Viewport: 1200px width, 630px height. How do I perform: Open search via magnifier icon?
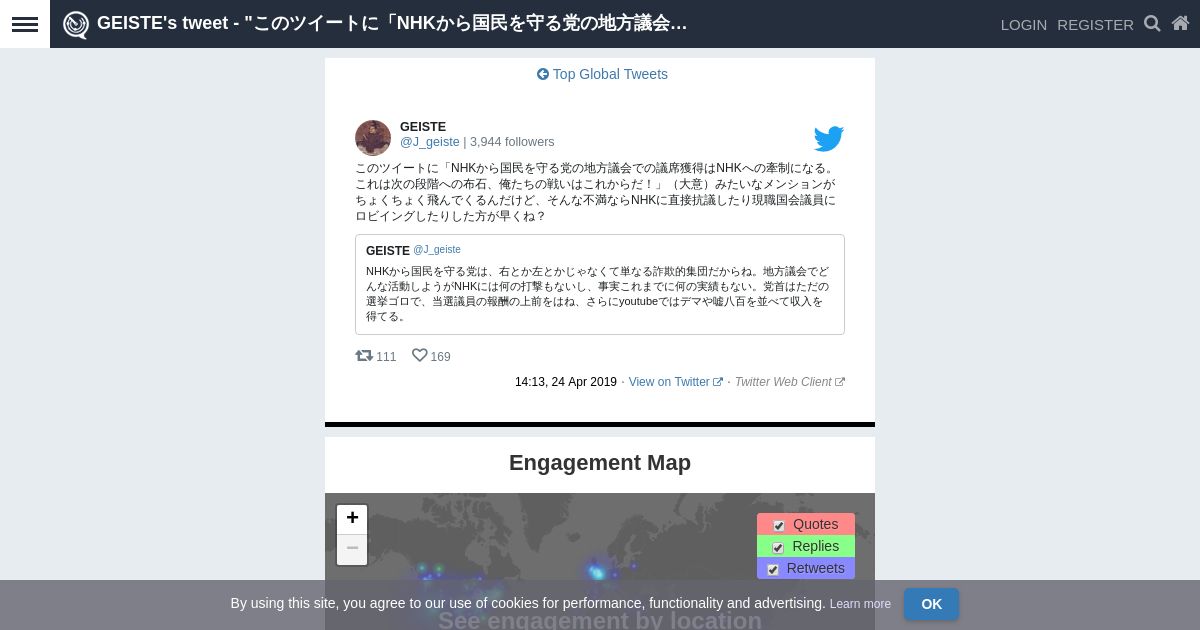pos(1152,24)
